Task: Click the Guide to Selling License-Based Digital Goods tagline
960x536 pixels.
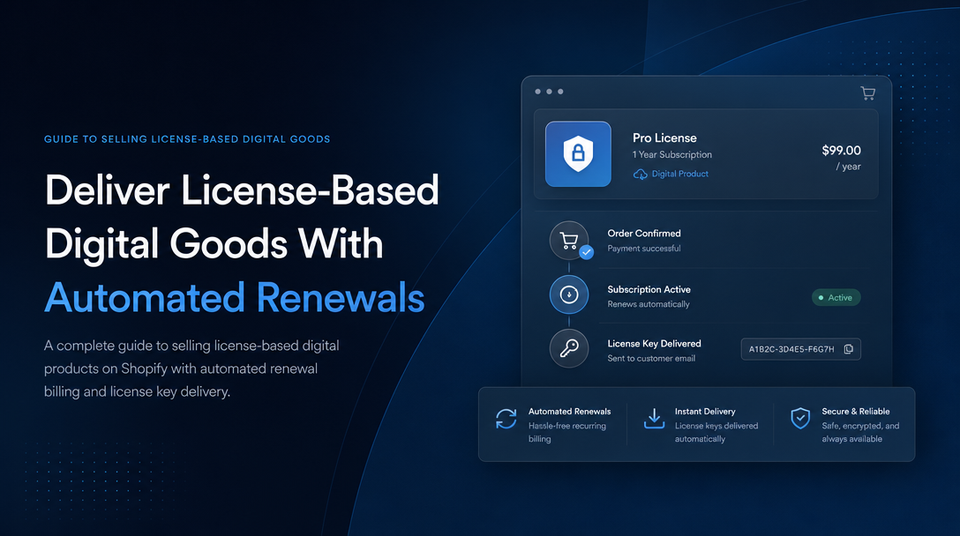Action: point(187,139)
